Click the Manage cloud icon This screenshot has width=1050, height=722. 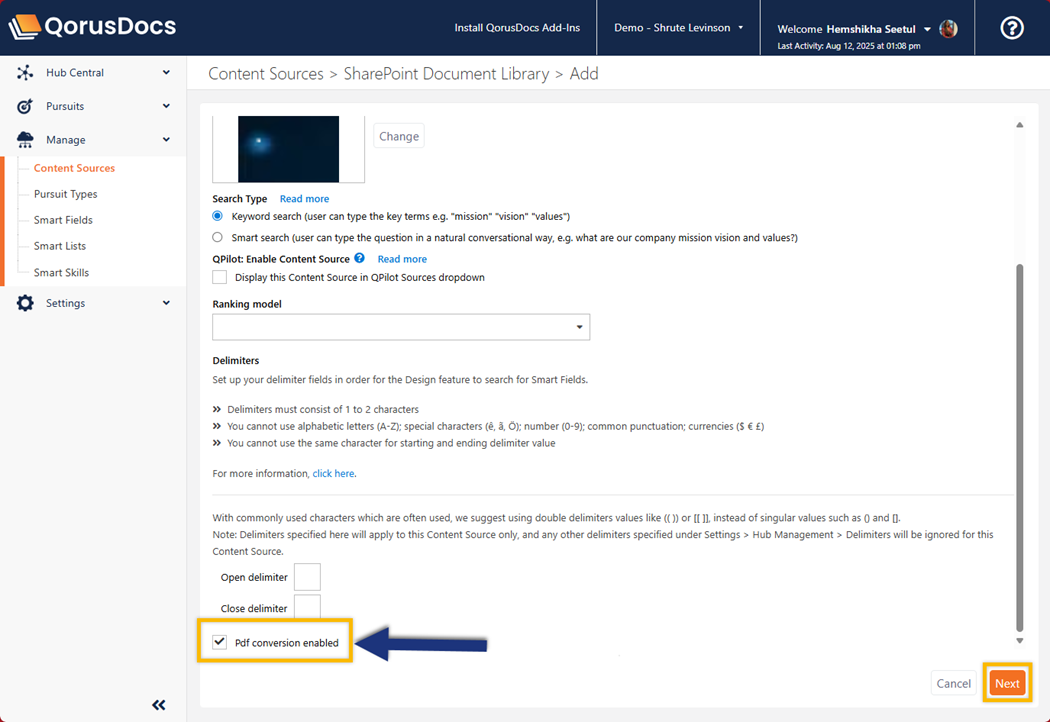click(25, 140)
